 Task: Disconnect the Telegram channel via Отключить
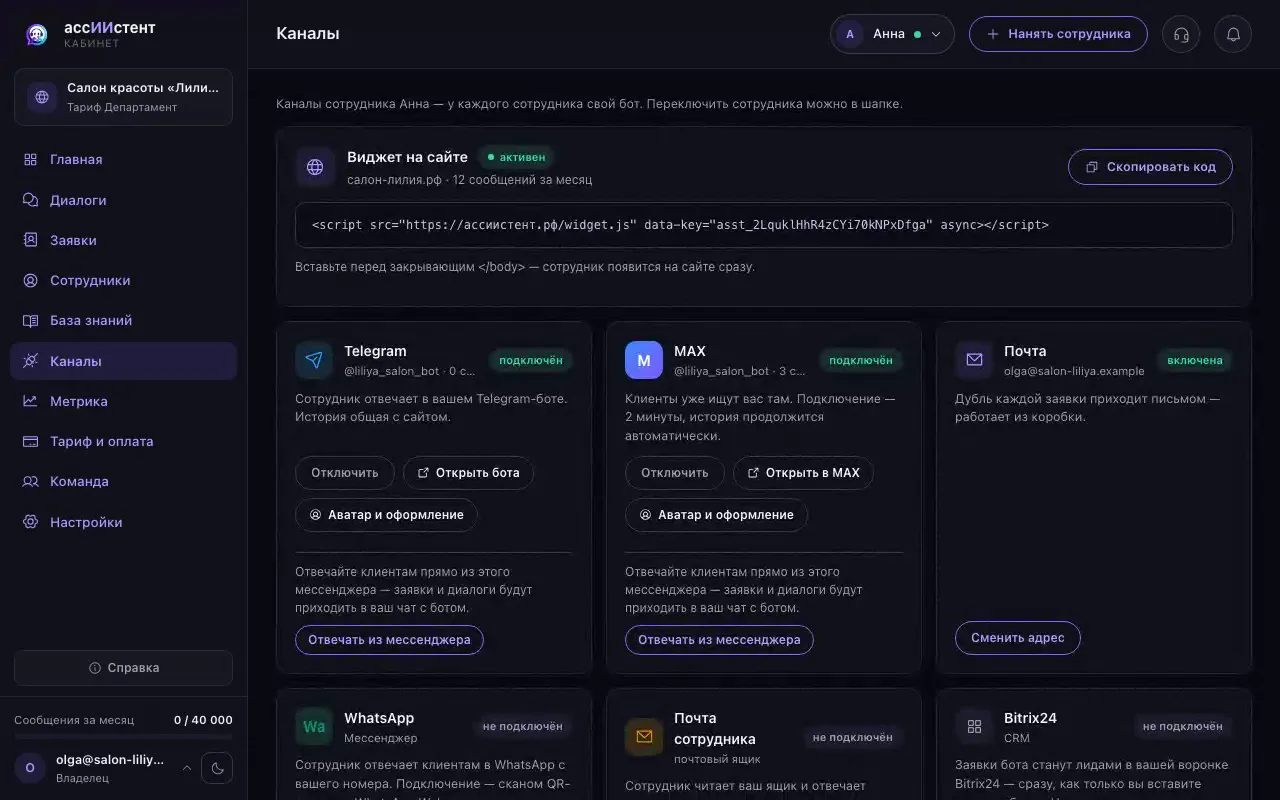(345, 473)
